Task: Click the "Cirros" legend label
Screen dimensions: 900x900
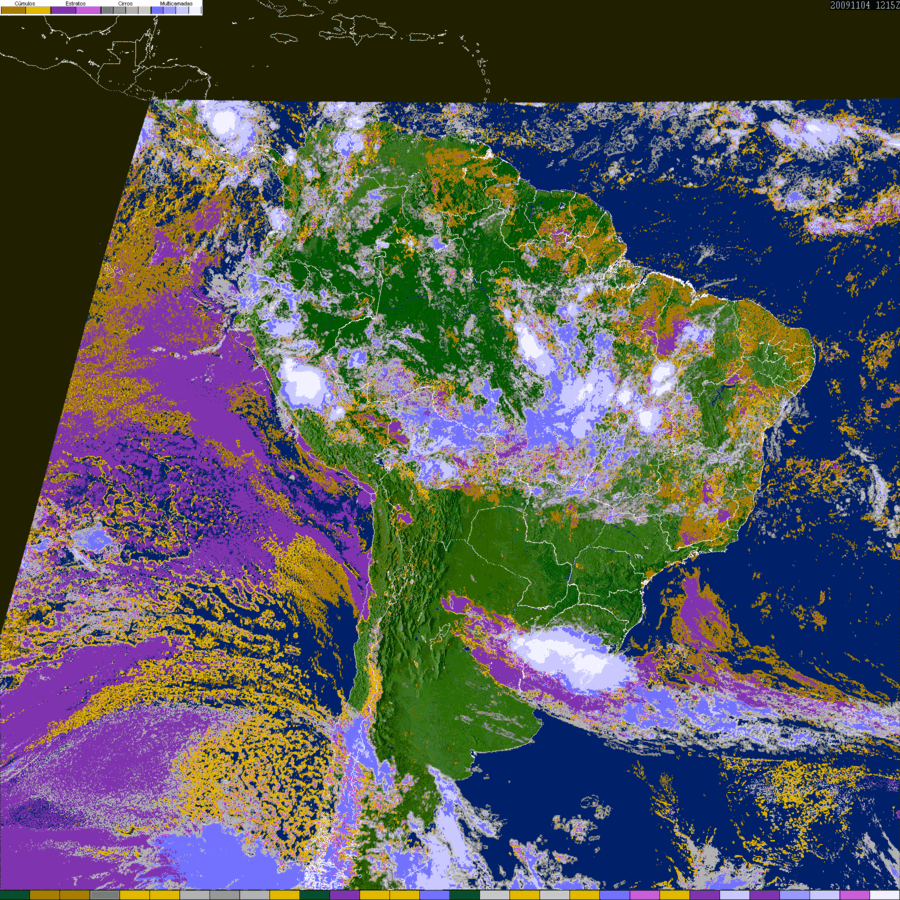Action: [x=125, y=3]
